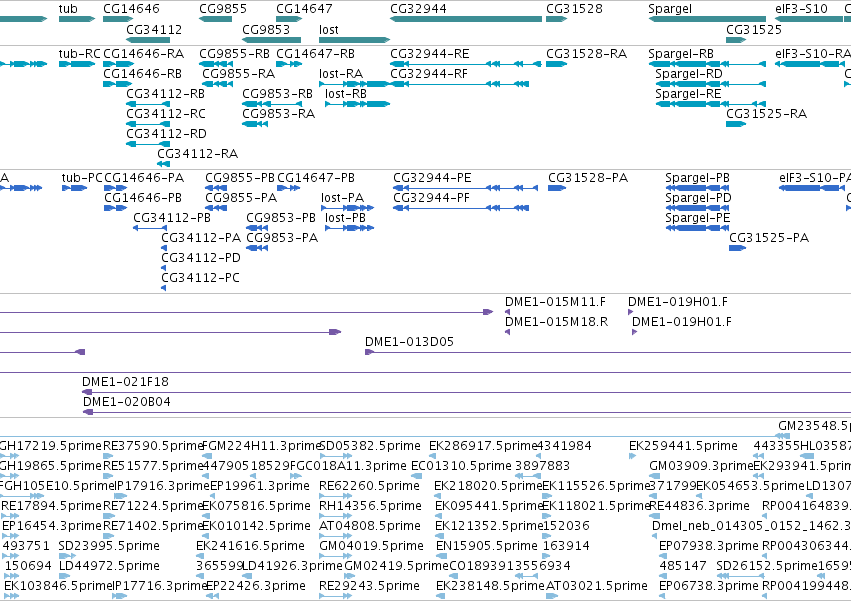Select the Spargel gene label
This screenshot has width=851, height=601.
point(670,9)
